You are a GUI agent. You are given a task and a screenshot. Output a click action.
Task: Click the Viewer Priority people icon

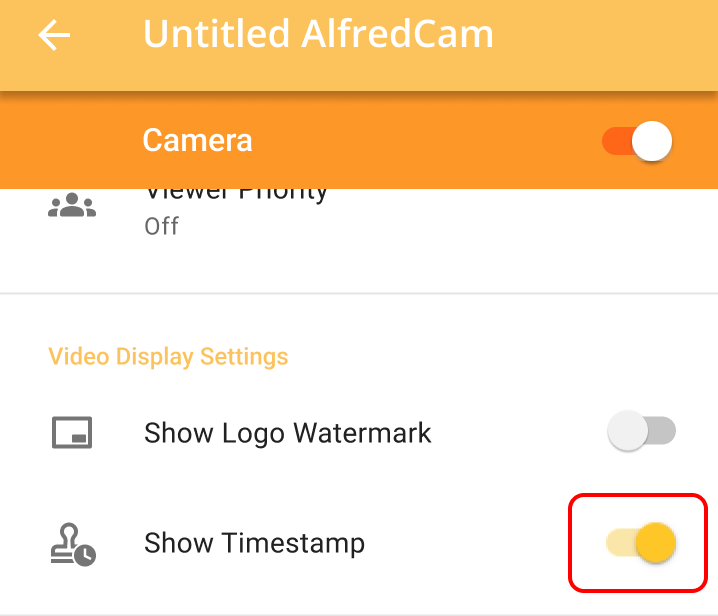(72, 206)
